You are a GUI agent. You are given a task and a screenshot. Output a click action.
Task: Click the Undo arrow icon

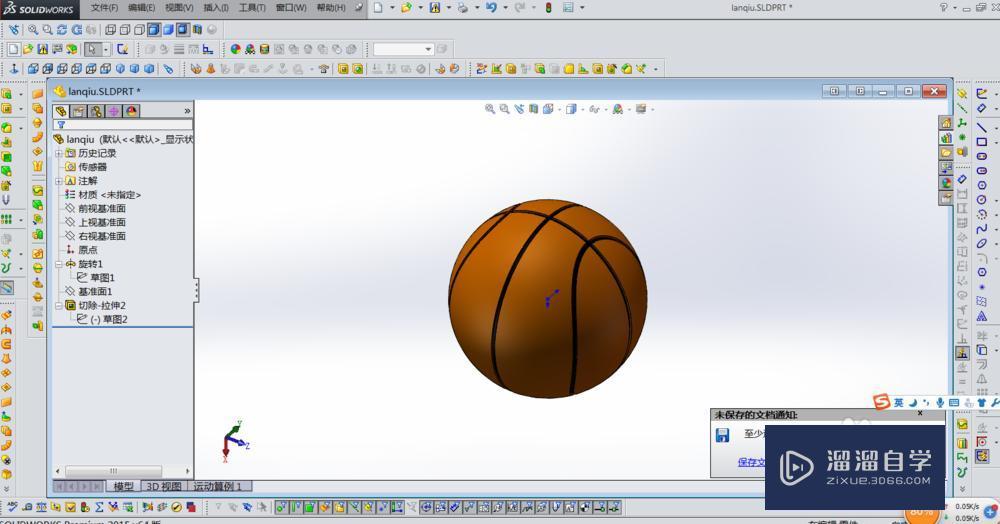[x=490, y=8]
